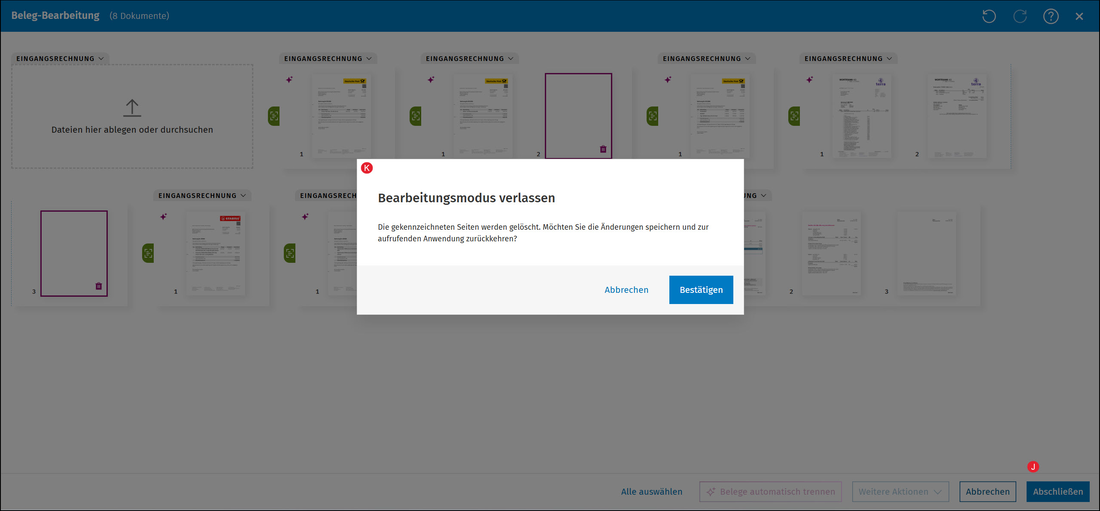
Task: Click the 'Bearbeitungsmodus verlassen' dialog title
Action: (x=467, y=198)
